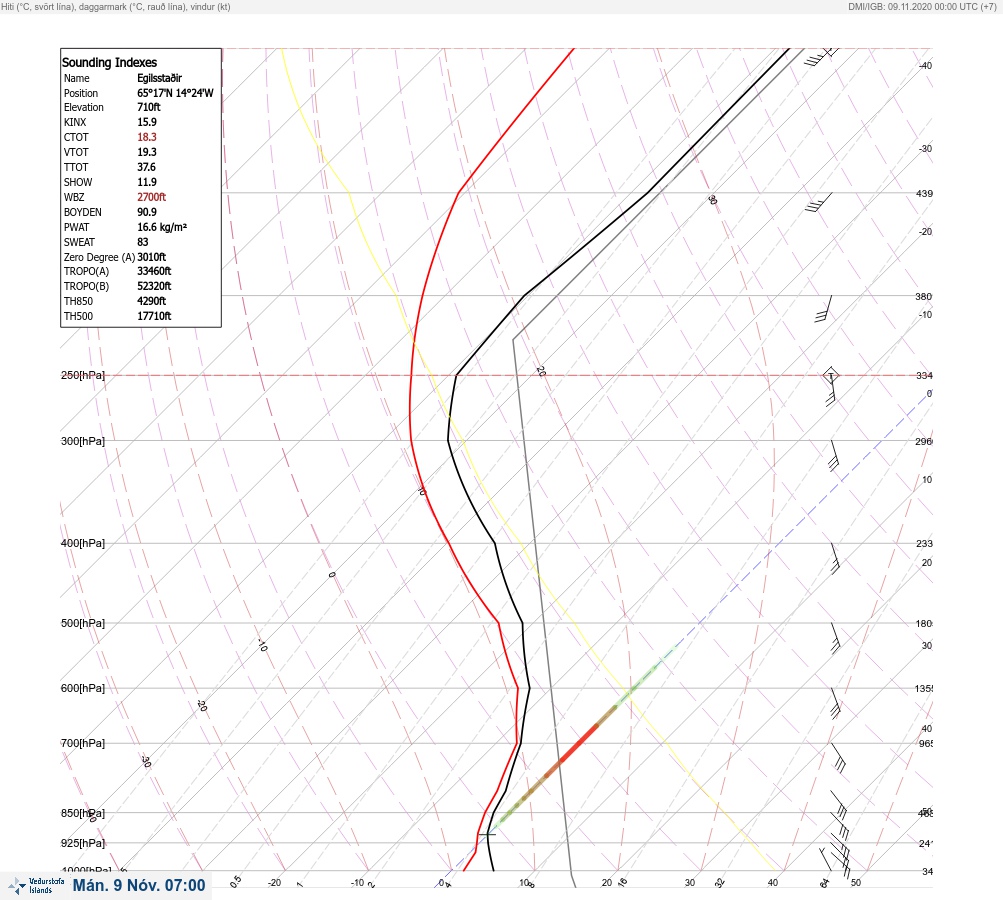Click the 600[hPa] pressure label
The width and height of the screenshot is (1003, 900).
[83, 688]
